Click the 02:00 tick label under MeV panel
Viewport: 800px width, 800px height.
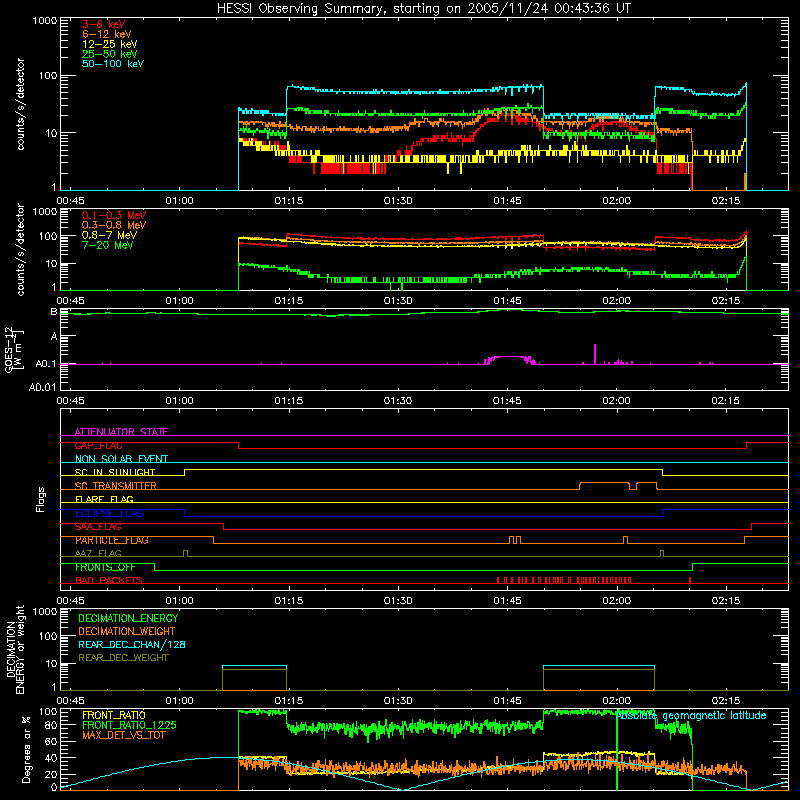(x=616, y=301)
